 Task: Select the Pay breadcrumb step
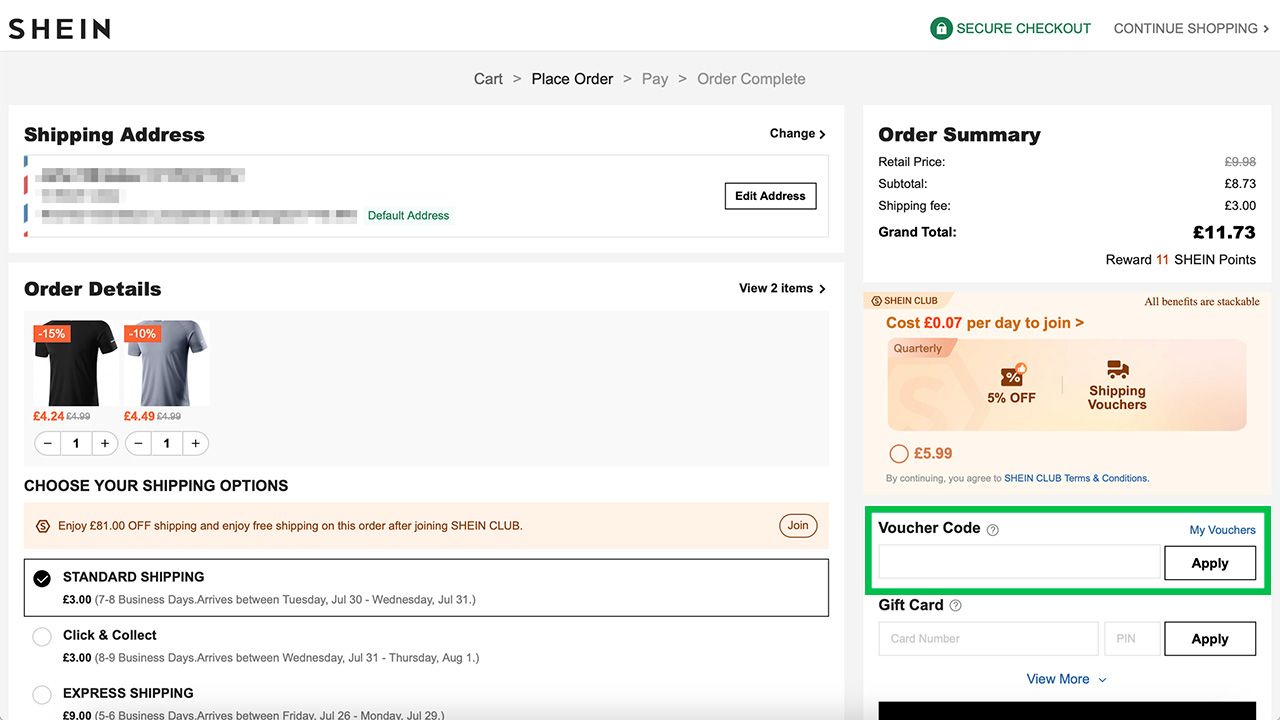(655, 79)
